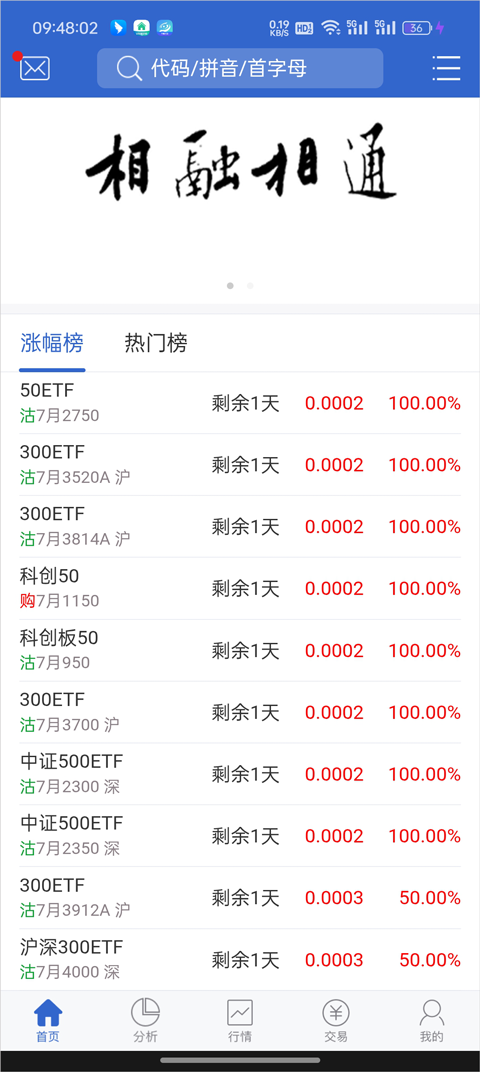Open the hamburger list menu icon
The width and height of the screenshot is (480, 1072).
pos(446,68)
